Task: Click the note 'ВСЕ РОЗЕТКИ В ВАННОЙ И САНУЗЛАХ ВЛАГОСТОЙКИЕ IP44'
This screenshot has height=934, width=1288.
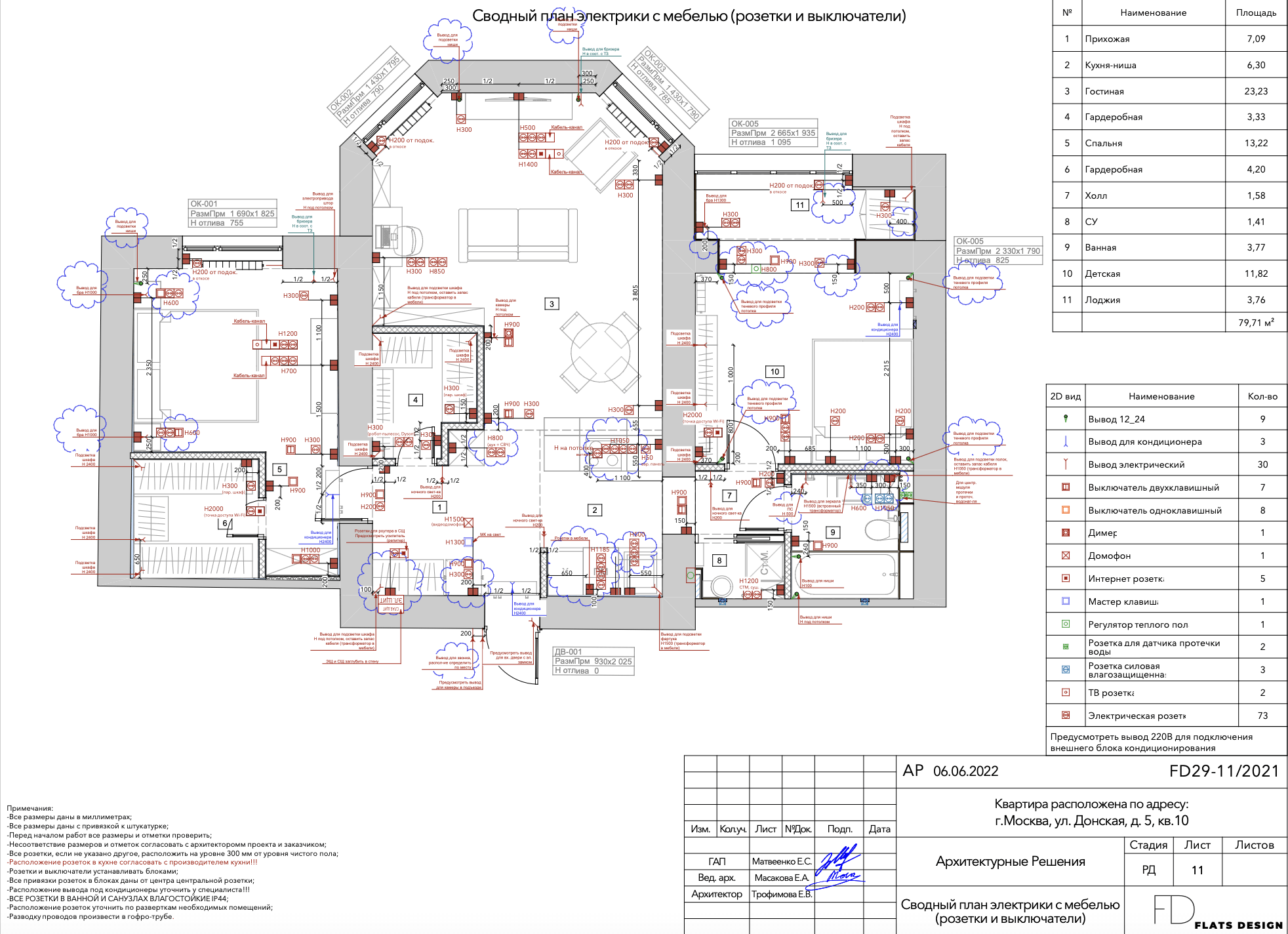Action: point(118,899)
